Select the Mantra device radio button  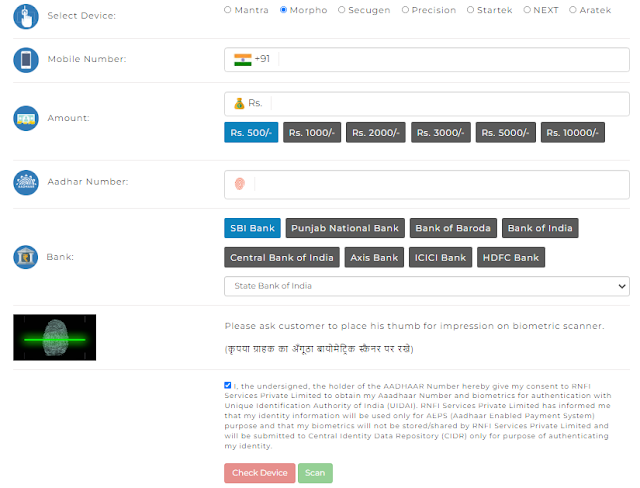pos(228,10)
